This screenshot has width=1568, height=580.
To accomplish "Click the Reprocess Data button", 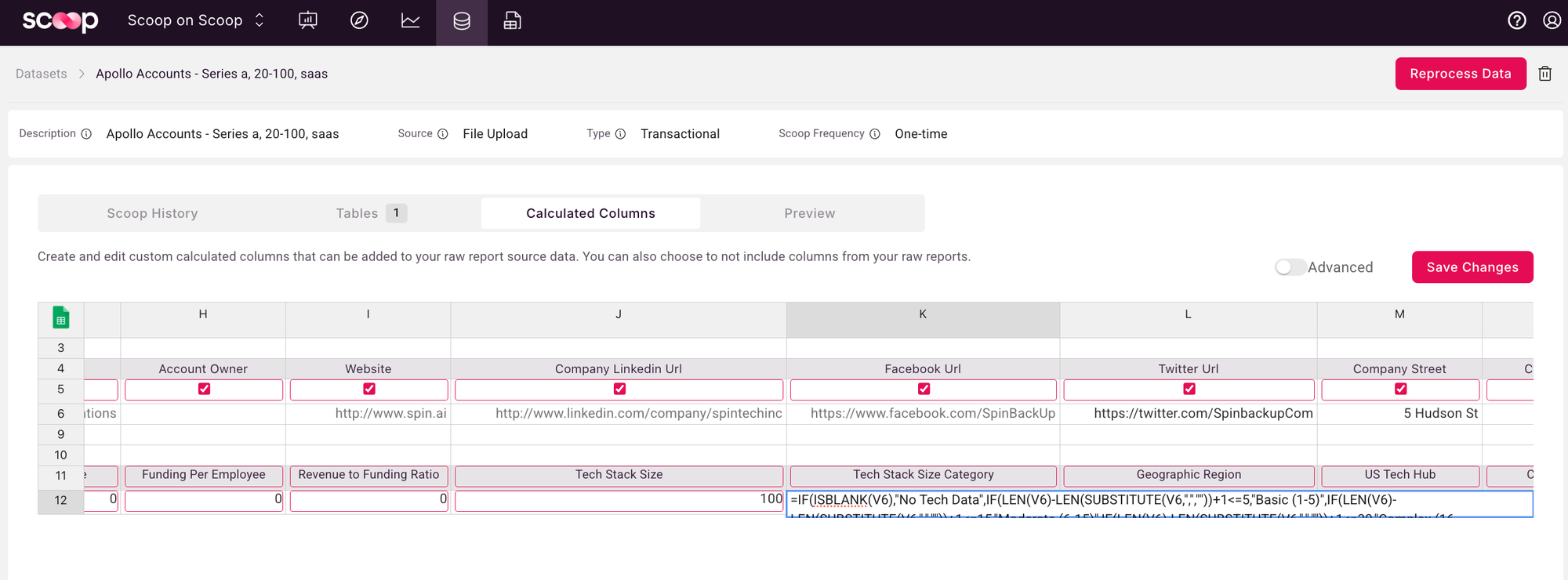I will coord(1461,74).
